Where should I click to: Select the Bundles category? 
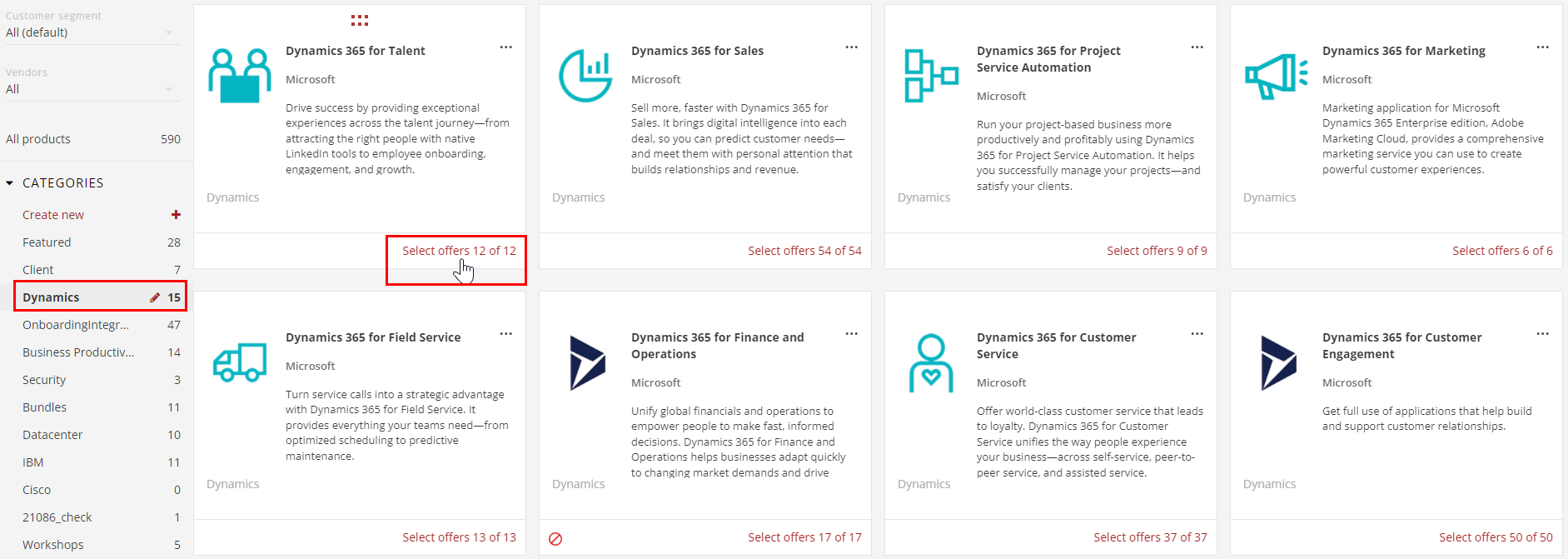click(x=101, y=407)
